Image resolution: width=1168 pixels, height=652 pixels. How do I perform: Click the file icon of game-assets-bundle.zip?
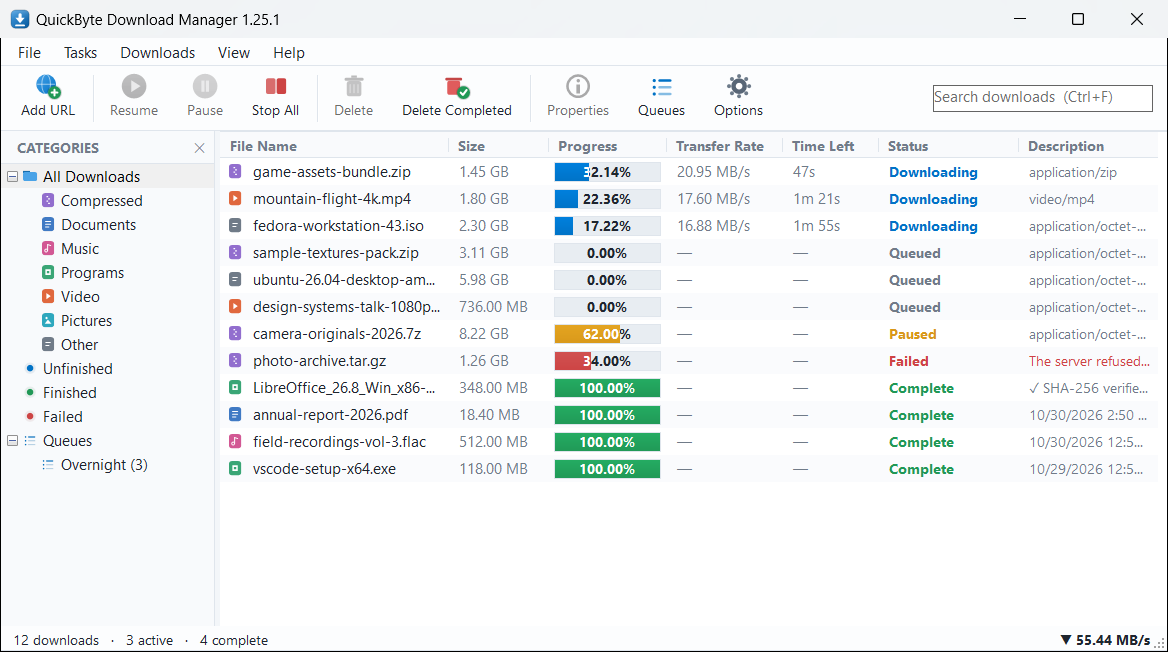tap(235, 171)
